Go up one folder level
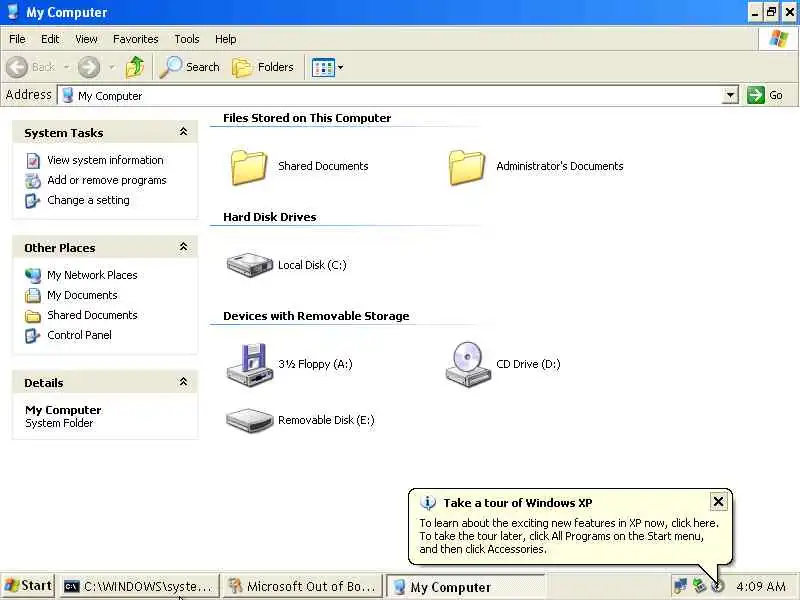This screenshot has height=600, width=800. (135, 67)
